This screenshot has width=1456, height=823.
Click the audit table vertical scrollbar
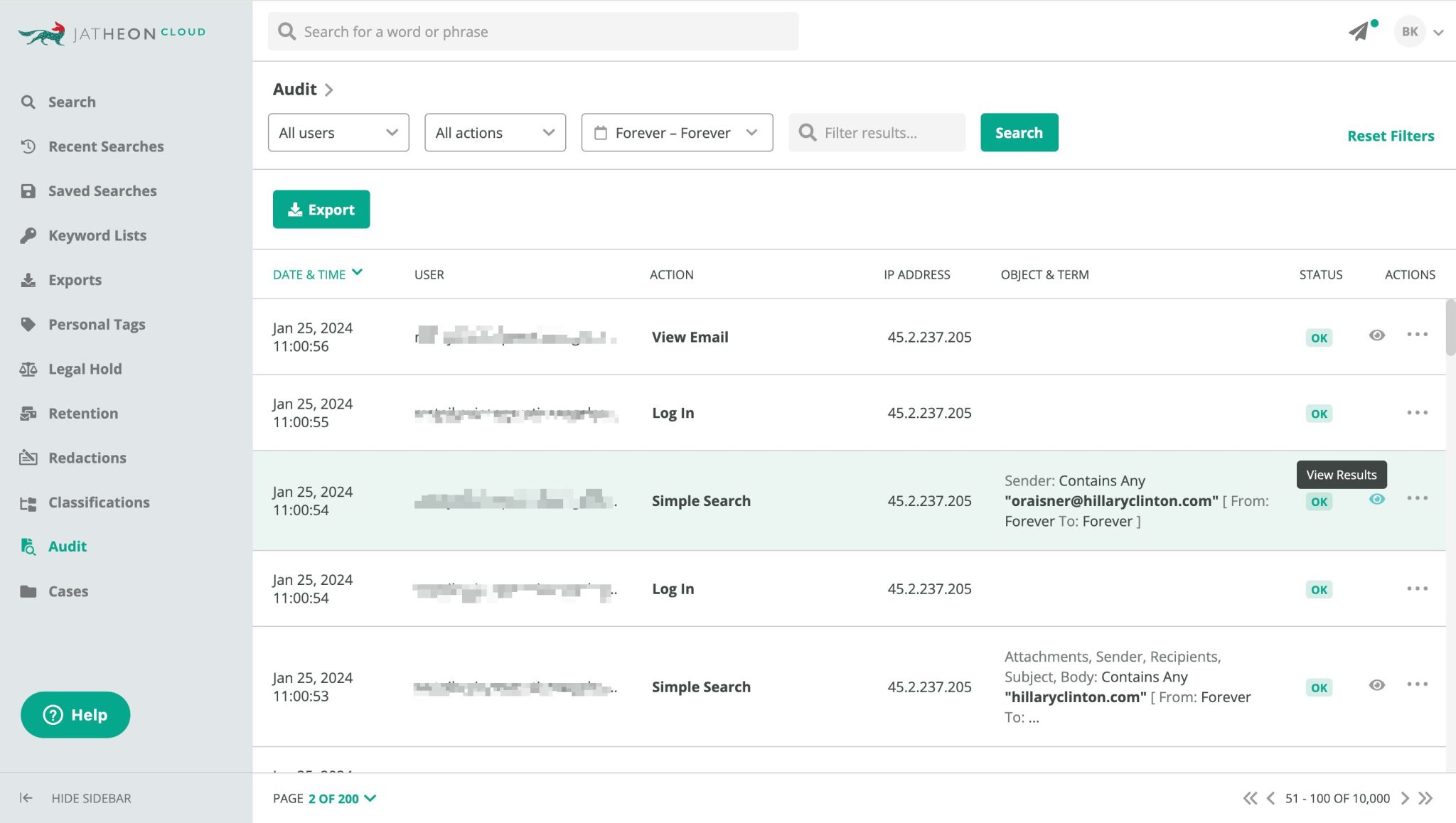(1450, 328)
